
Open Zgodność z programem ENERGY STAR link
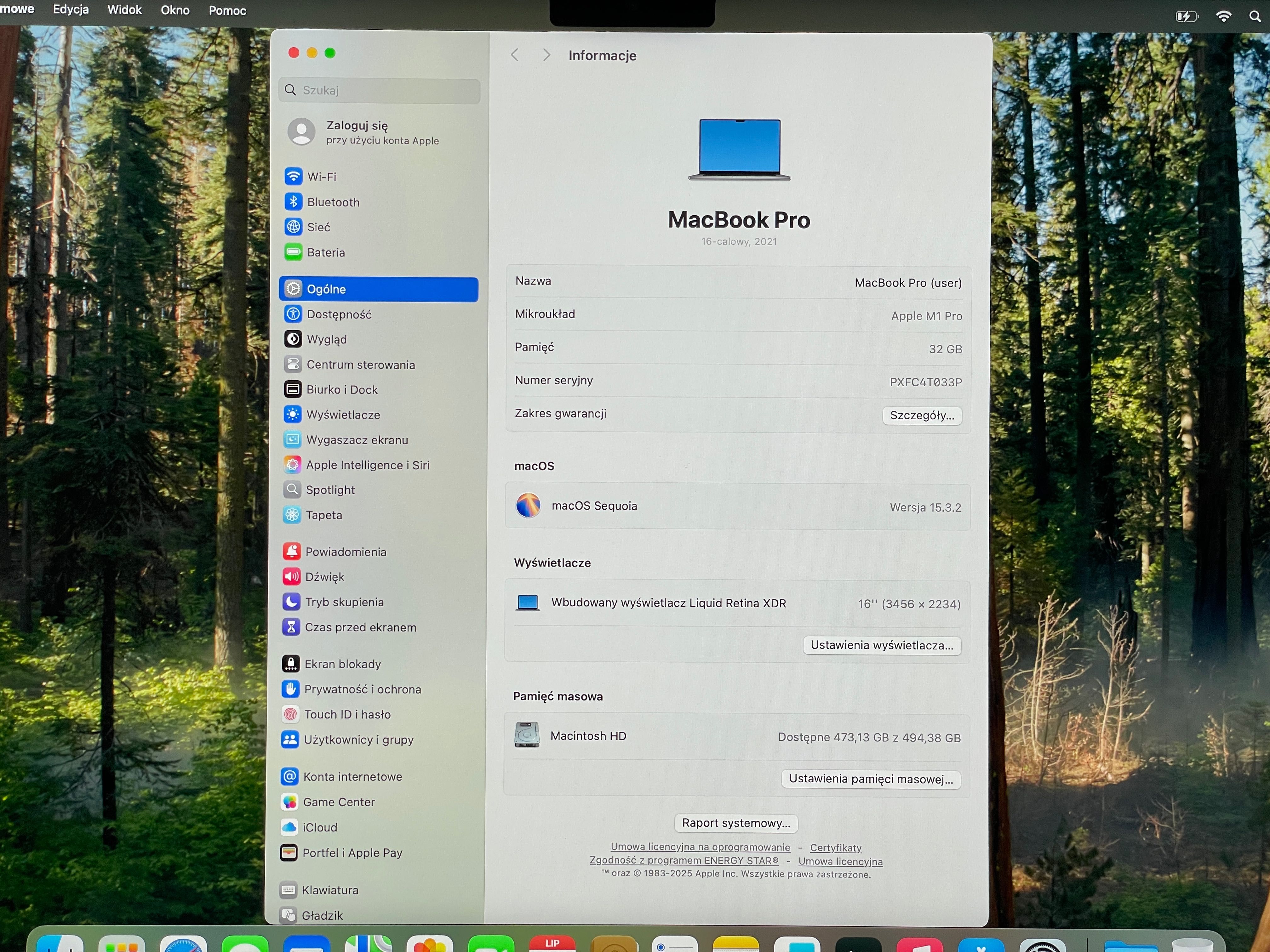(x=684, y=861)
